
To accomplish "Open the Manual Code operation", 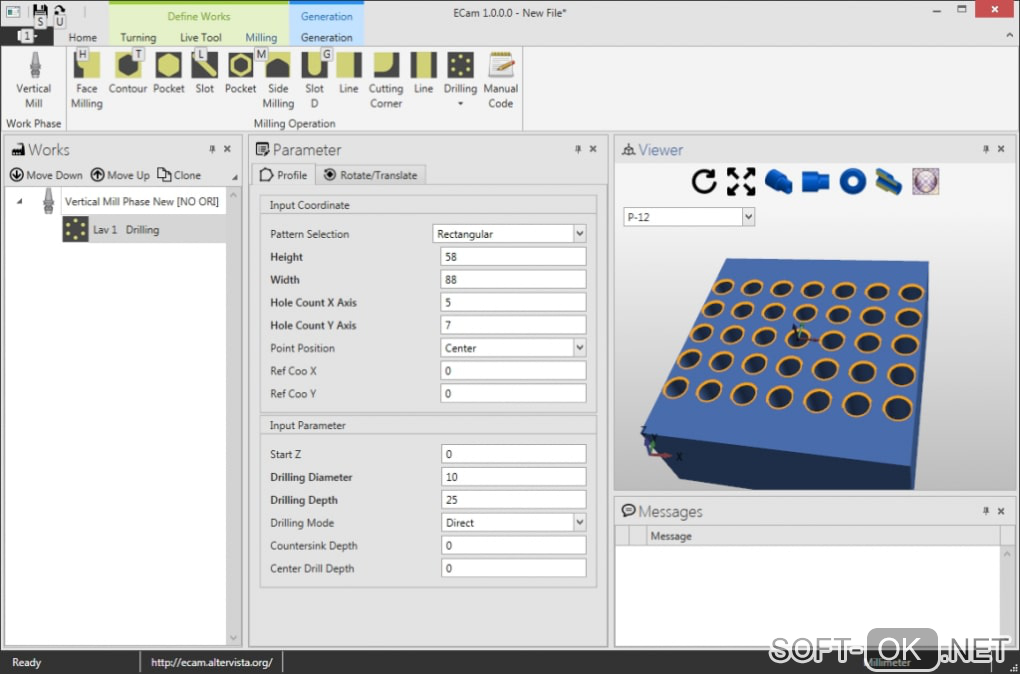I will 501,81.
